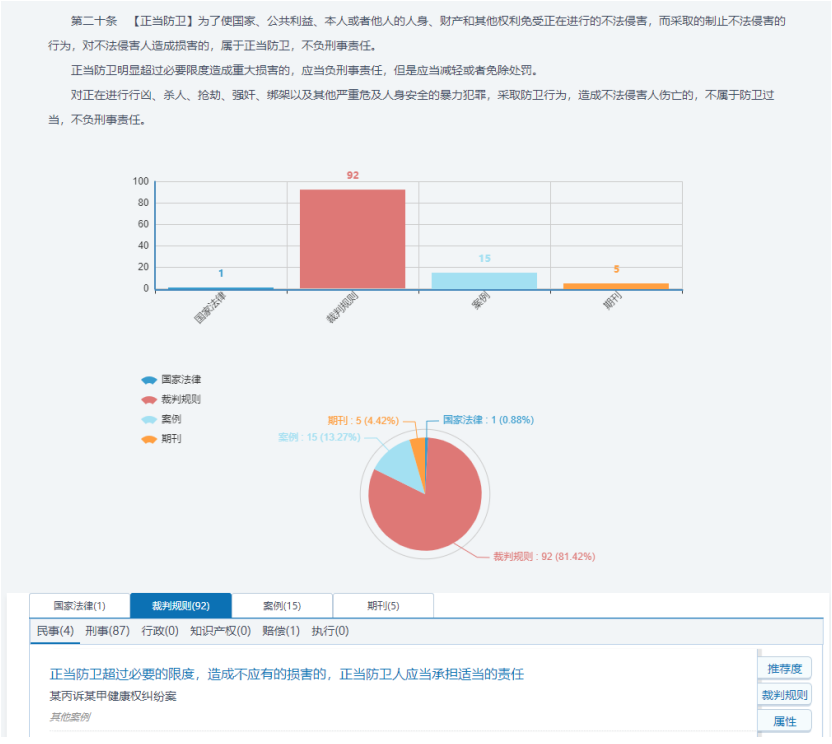The width and height of the screenshot is (832, 744).
Task: Click pie label 裁判规则 : 92 (81.42%)
Action: click(544, 557)
